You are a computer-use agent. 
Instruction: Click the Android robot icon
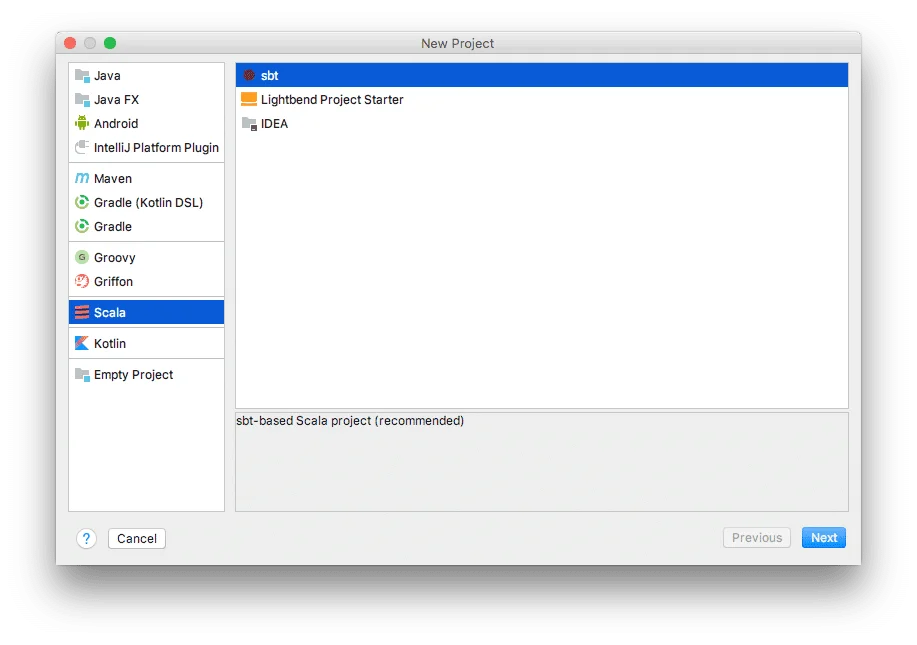[82, 123]
